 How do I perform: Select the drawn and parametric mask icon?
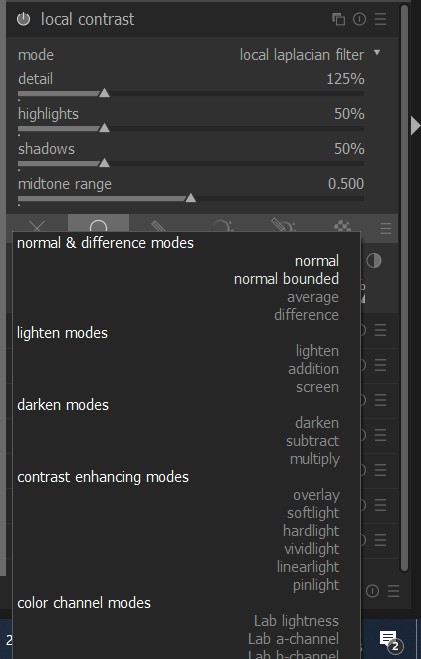coord(283,226)
